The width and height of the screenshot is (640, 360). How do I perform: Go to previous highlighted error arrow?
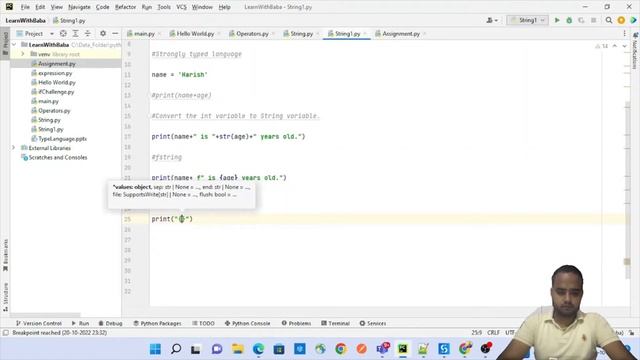[615, 46]
